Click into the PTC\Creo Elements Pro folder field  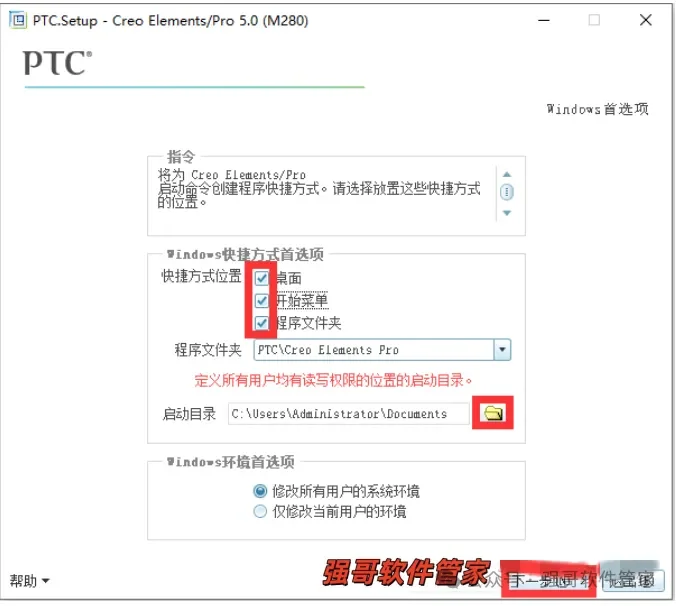[374, 350]
